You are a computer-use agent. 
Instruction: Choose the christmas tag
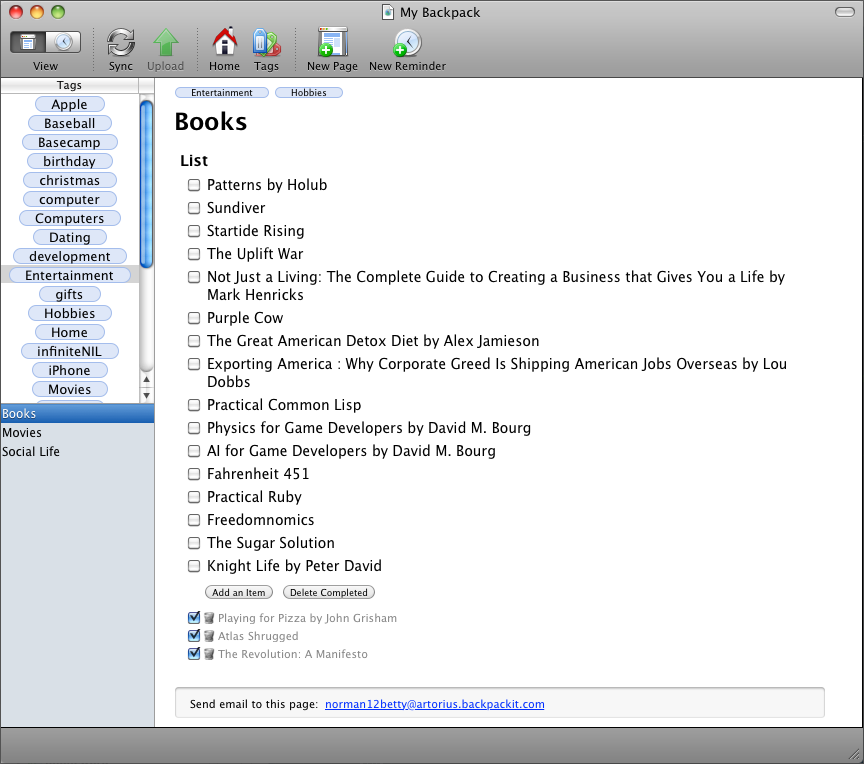[69, 181]
